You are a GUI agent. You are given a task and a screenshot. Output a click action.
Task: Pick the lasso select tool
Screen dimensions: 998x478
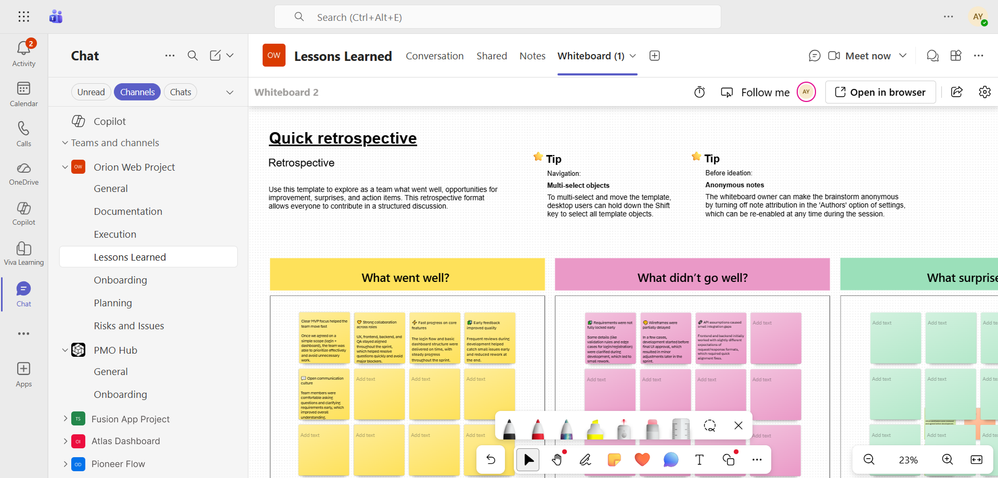click(x=710, y=426)
